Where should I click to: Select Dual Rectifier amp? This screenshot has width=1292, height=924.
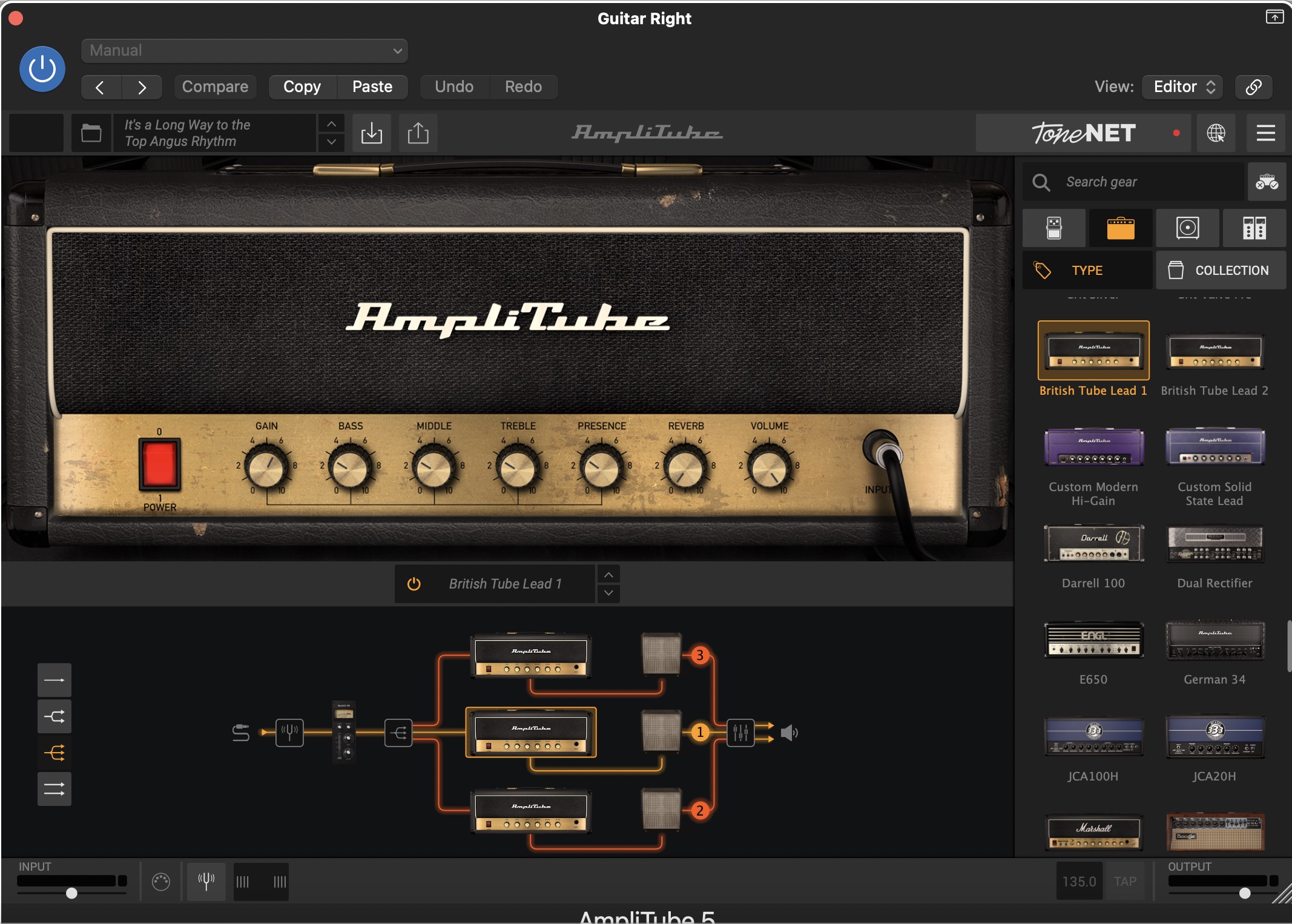pyautogui.click(x=1215, y=544)
